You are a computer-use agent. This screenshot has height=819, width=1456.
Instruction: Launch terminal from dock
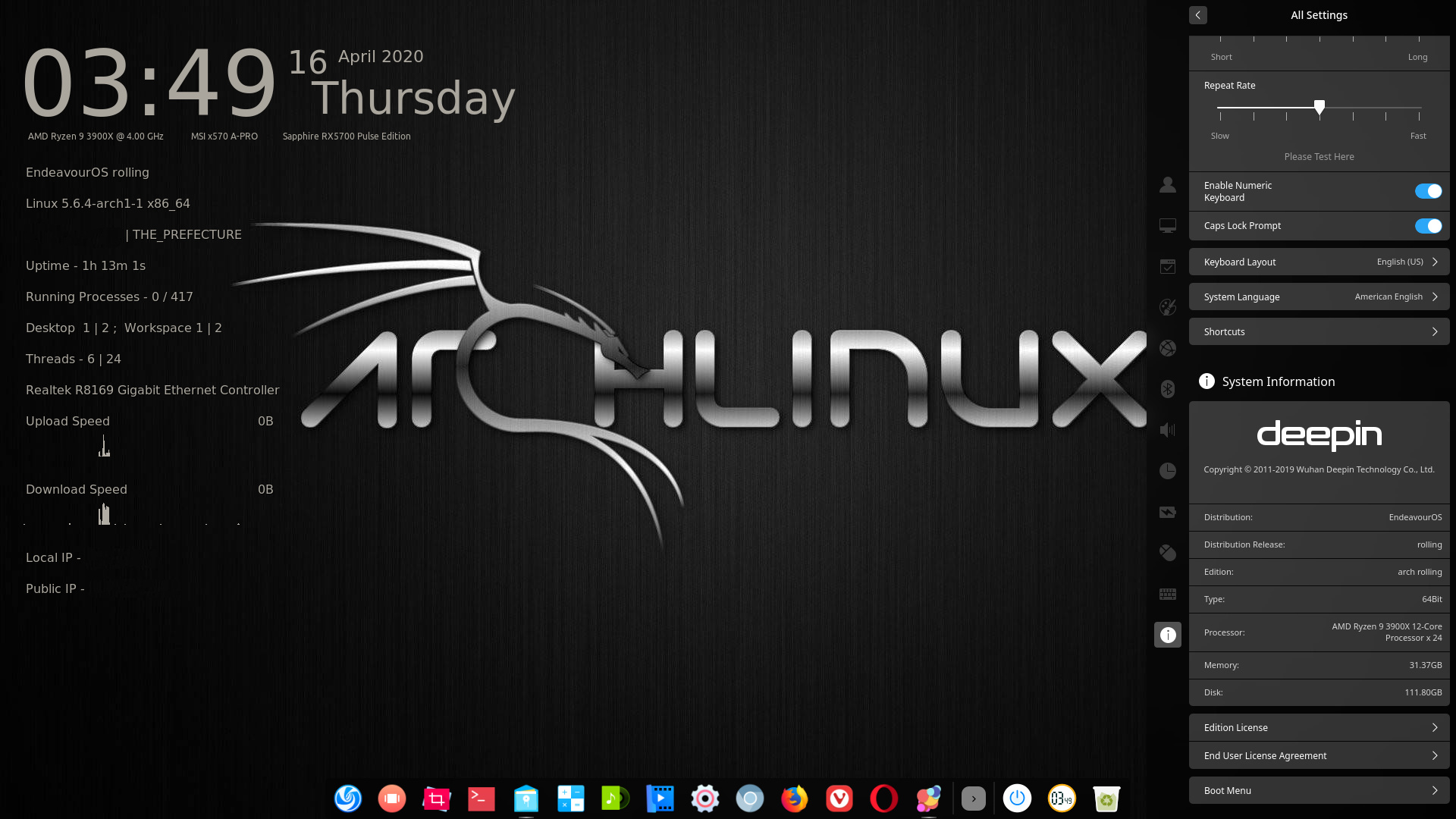point(482,799)
